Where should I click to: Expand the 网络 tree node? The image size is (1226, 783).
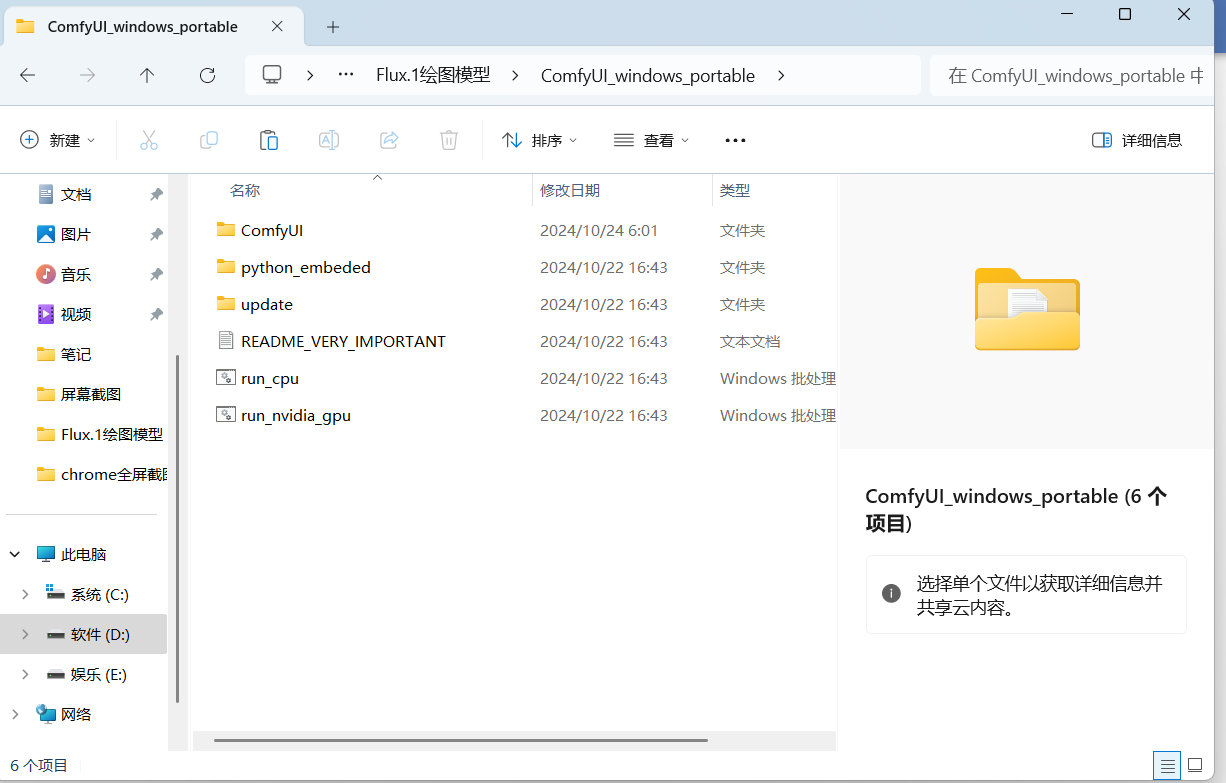tap(15, 714)
